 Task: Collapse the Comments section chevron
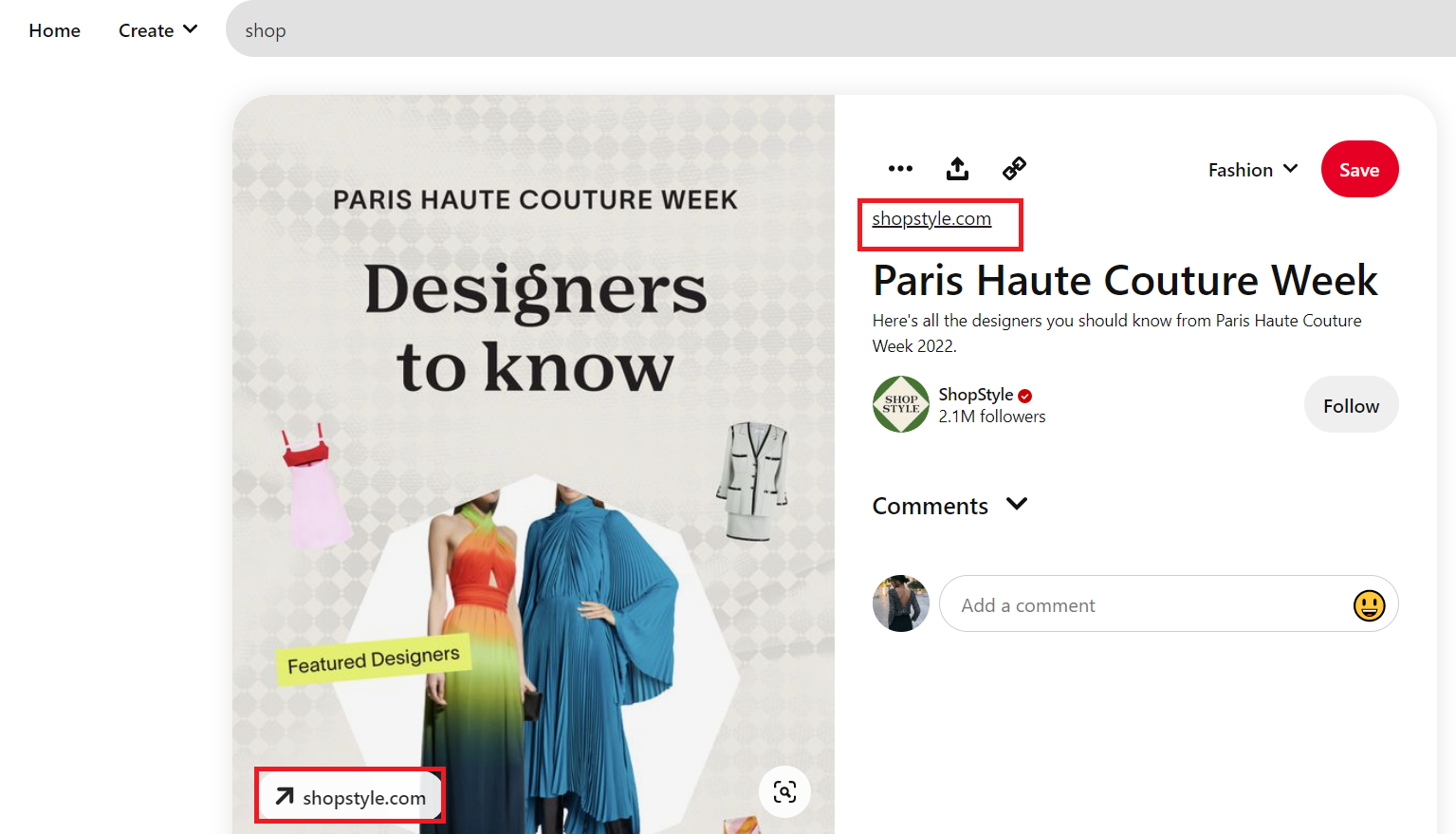pyautogui.click(x=1017, y=504)
